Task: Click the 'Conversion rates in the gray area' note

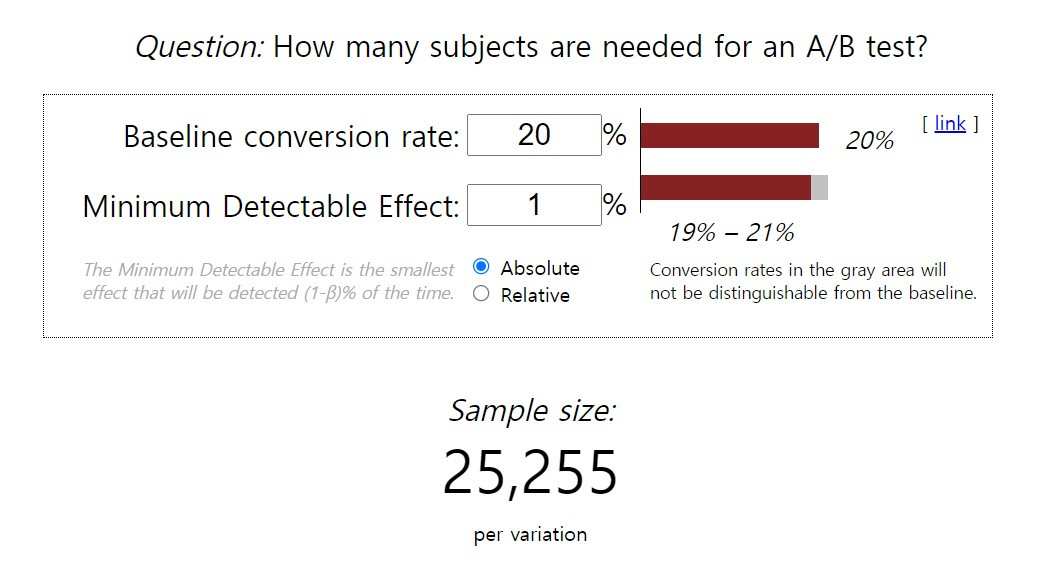Action: pos(813,281)
